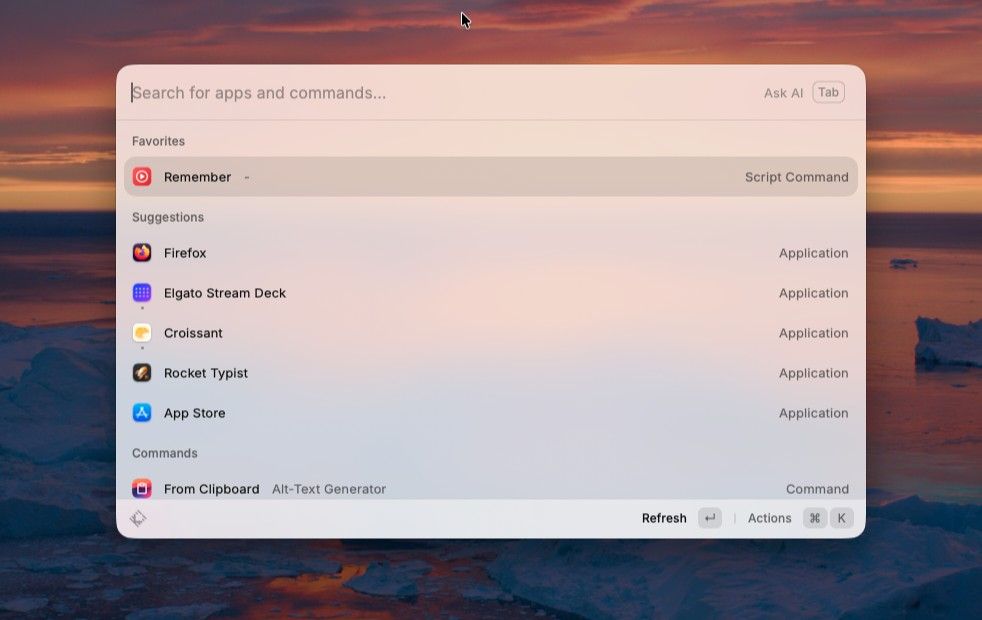Click the ⌘ key badge beside Actions
The height and width of the screenshot is (620, 982).
coord(814,518)
